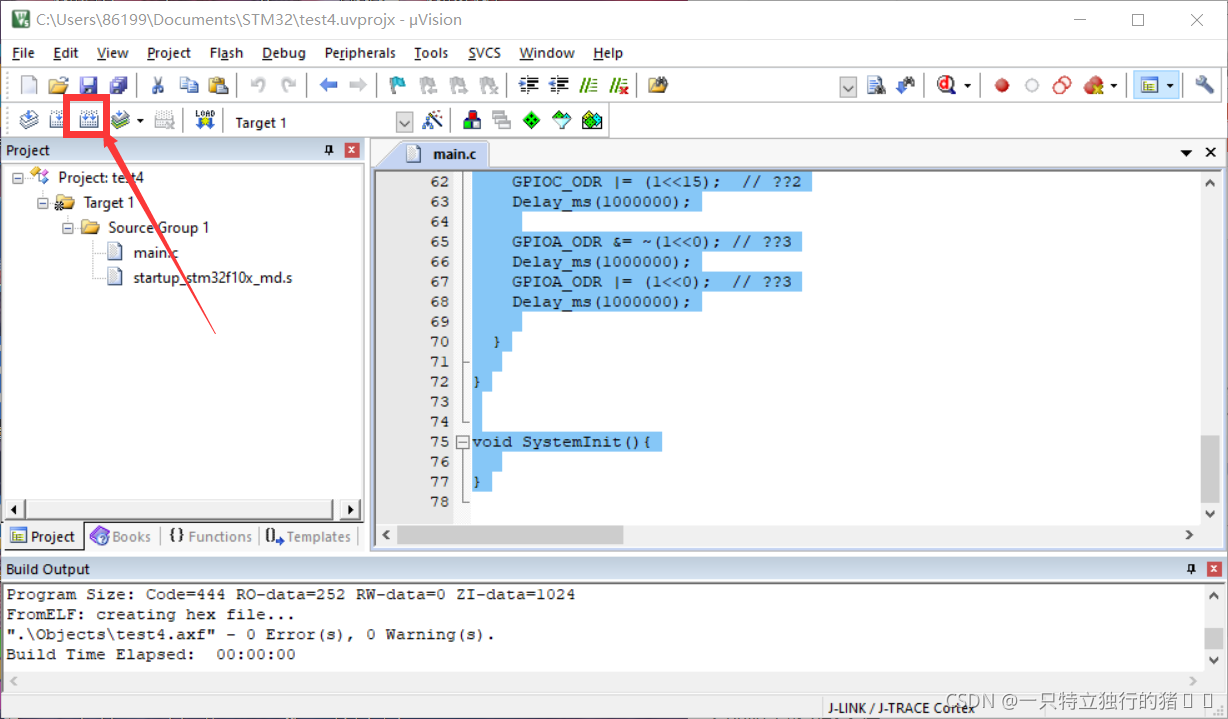Screen dimensions: 1228x719
Task: Click the editor vertical scrollbar thumb
Action: (1210, 468)
